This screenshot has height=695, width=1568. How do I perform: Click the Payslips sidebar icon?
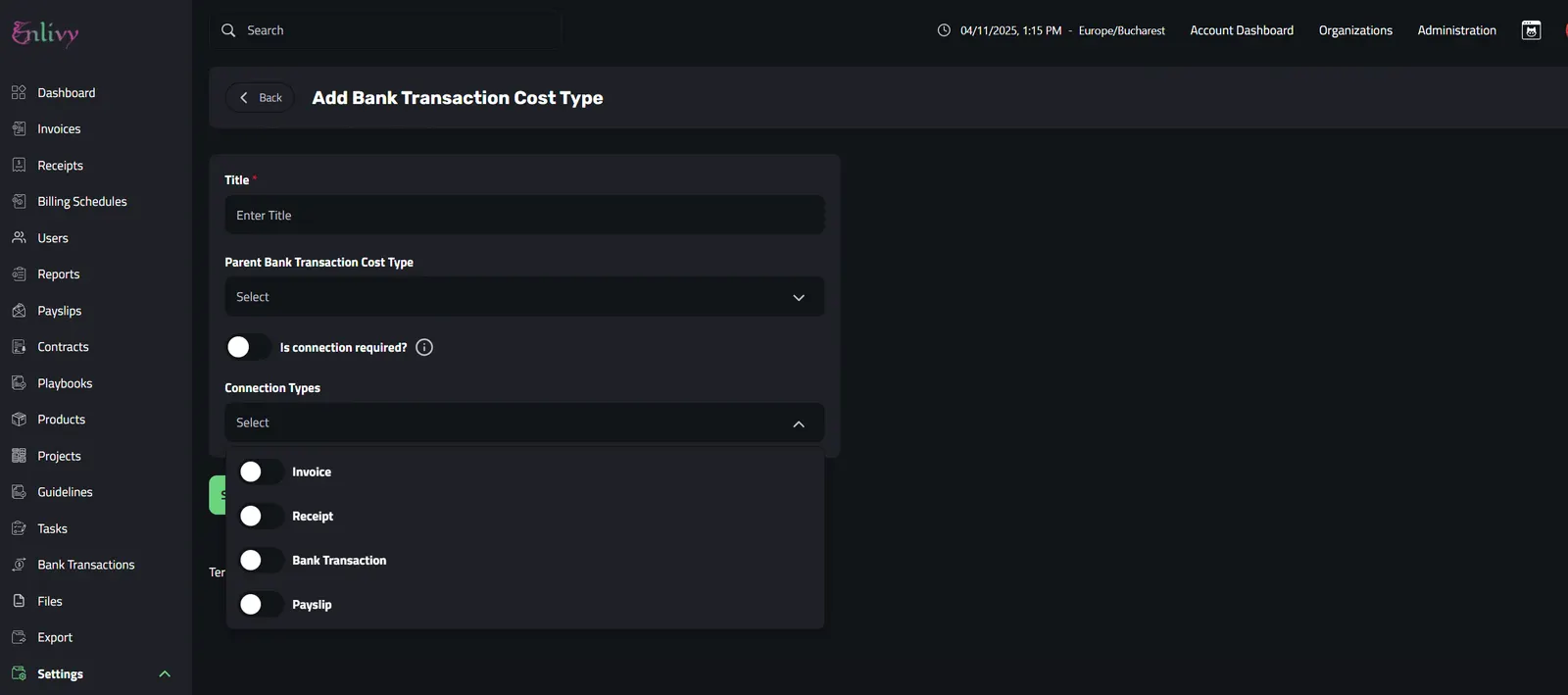(x=19, y=310)
